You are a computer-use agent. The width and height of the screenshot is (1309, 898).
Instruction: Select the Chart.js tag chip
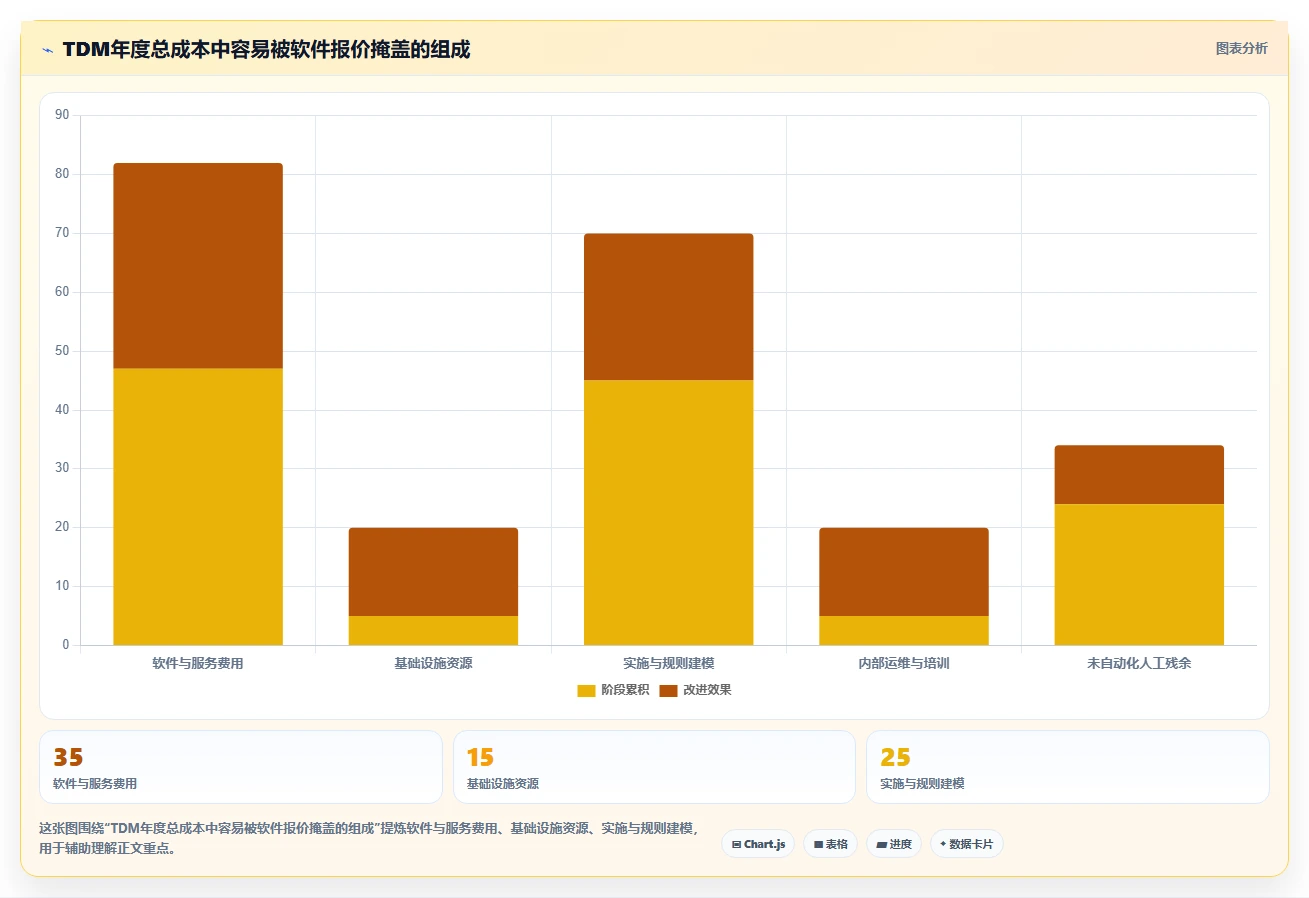point(758,844)
